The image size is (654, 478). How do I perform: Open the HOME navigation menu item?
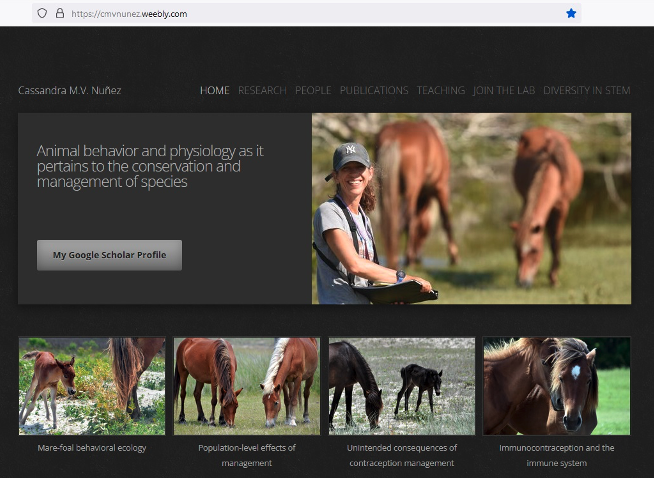pyautogui.click(x=214, y=90)
